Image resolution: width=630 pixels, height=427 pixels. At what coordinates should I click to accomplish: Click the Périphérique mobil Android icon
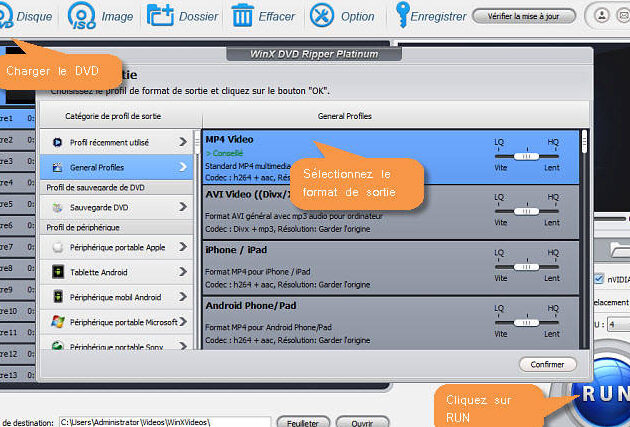tap(58, 297)
